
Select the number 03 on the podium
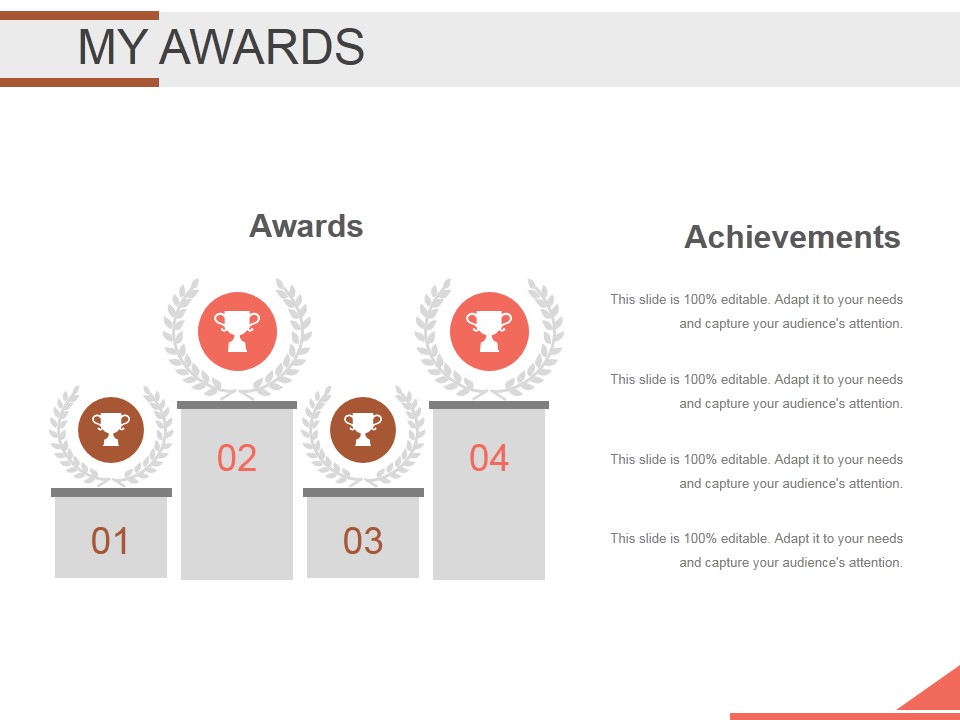pyautogui.click(x=363, y=541)
